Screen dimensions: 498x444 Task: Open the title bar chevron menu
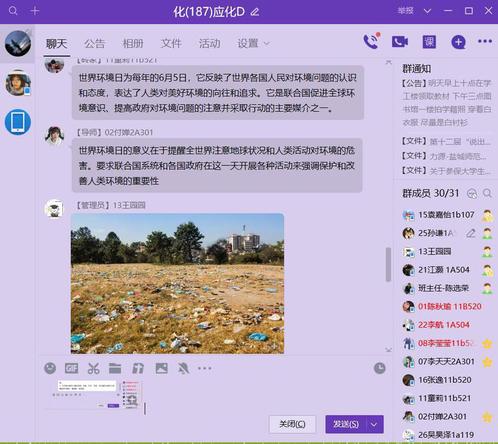point(427,11)
